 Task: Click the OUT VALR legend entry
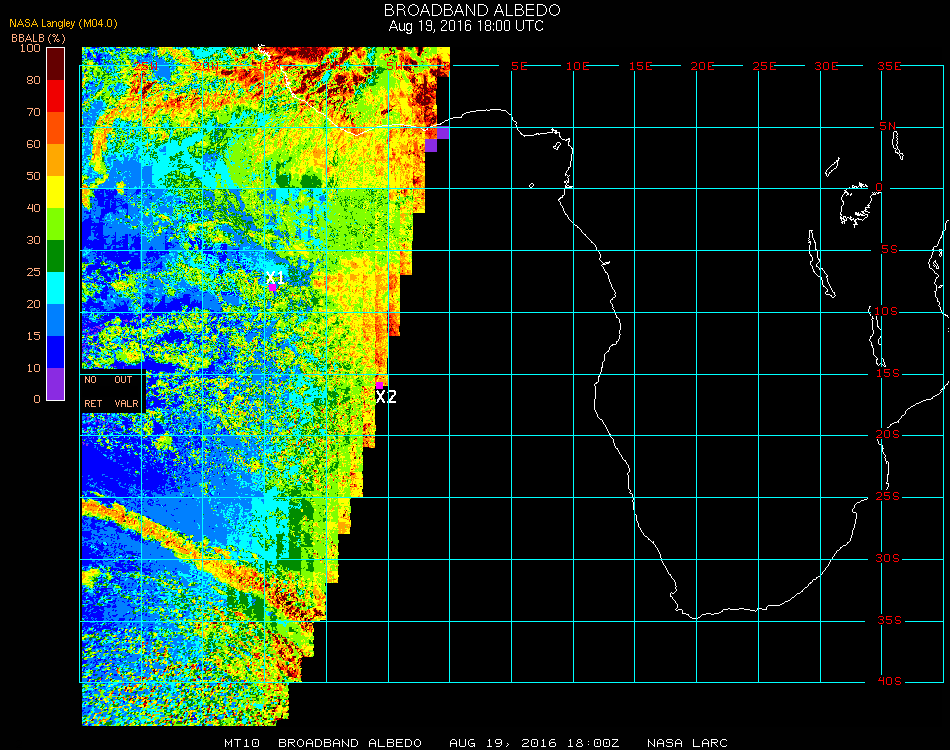click(125, 392)
